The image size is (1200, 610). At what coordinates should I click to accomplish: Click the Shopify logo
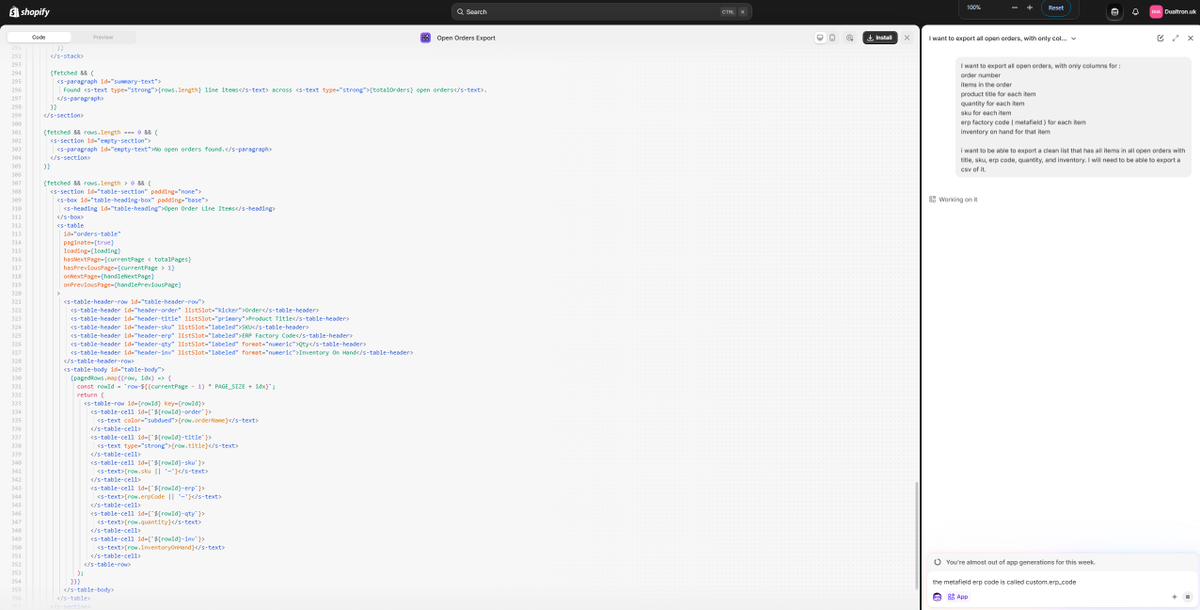pos(28,12)
